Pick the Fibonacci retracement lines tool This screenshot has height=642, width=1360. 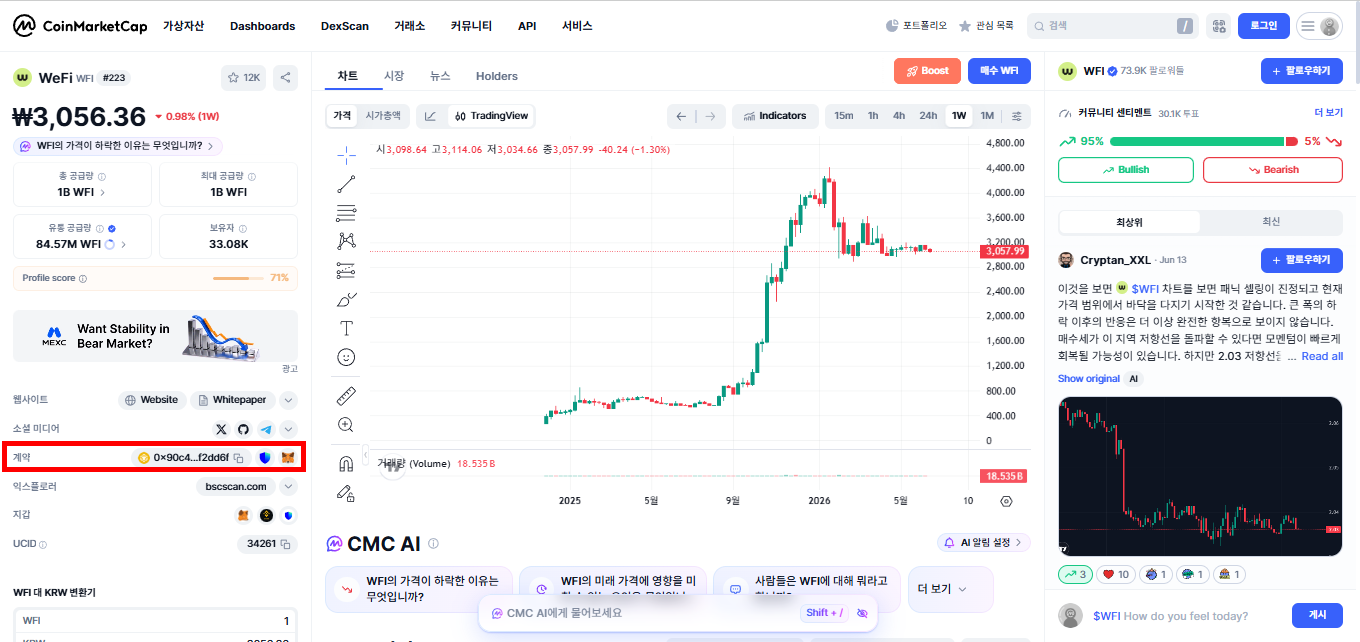(347, 212)
